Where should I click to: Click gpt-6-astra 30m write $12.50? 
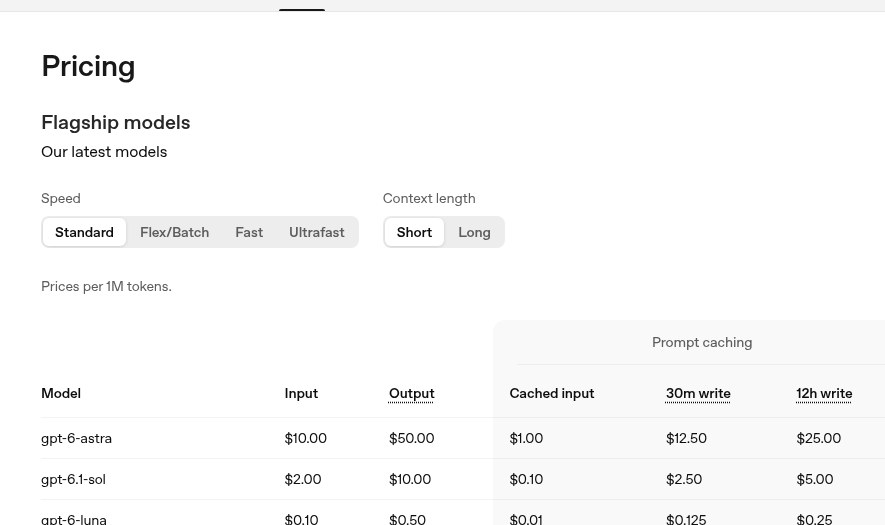(686, 438)
